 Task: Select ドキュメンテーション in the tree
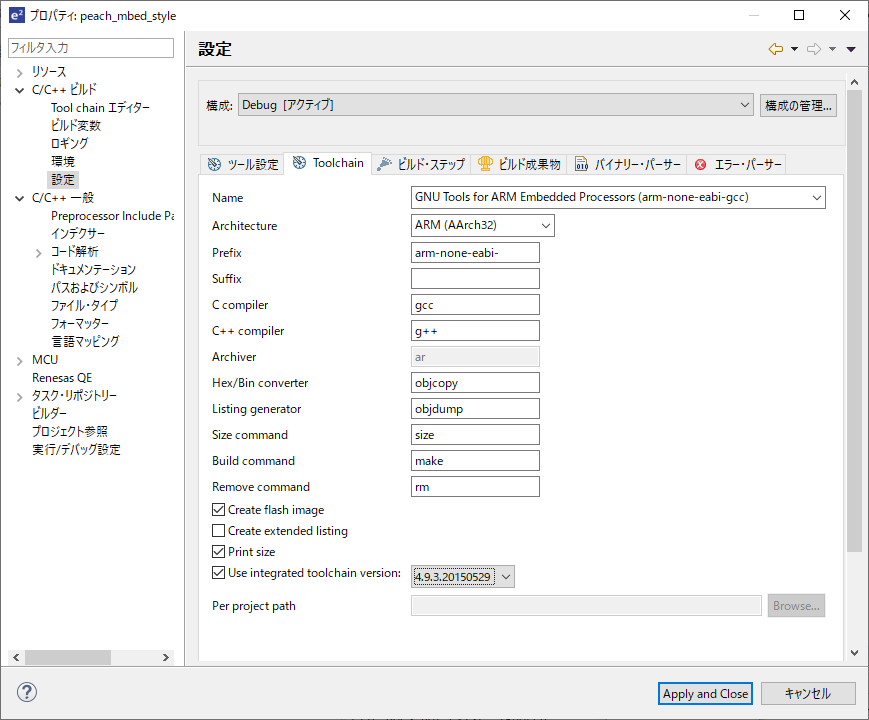pyautogui.click(x=93, y=269)
